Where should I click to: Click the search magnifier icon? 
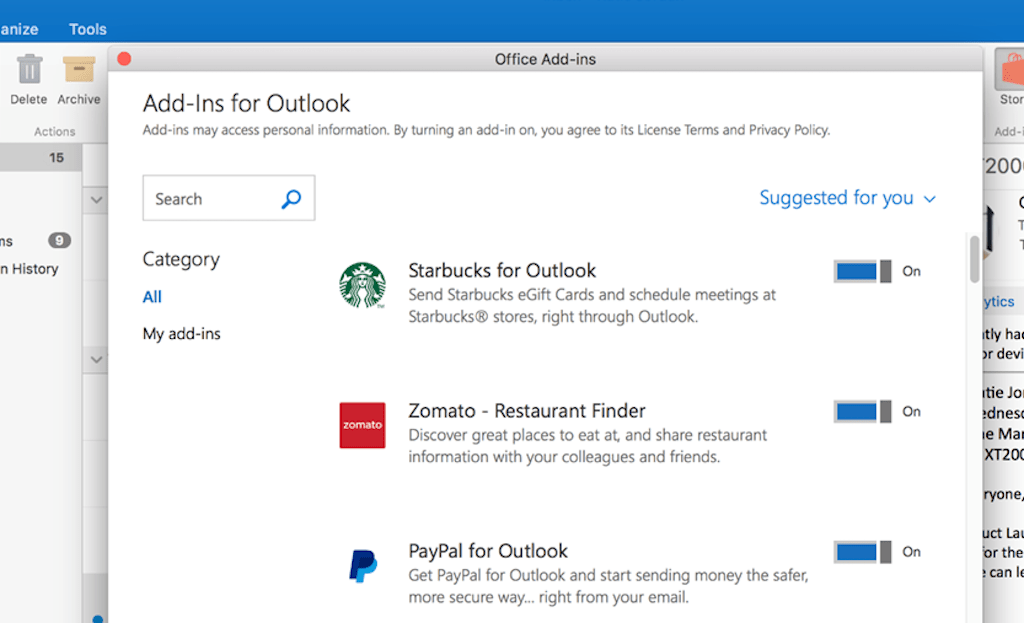290,198
